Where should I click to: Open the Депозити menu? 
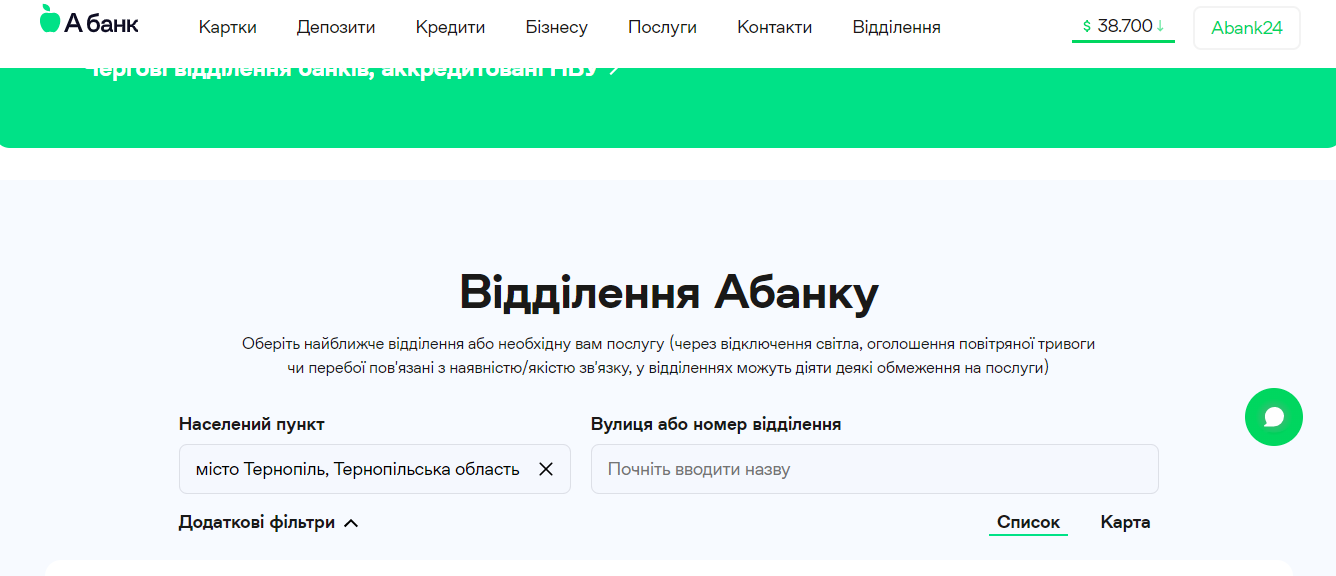point(336,27)
